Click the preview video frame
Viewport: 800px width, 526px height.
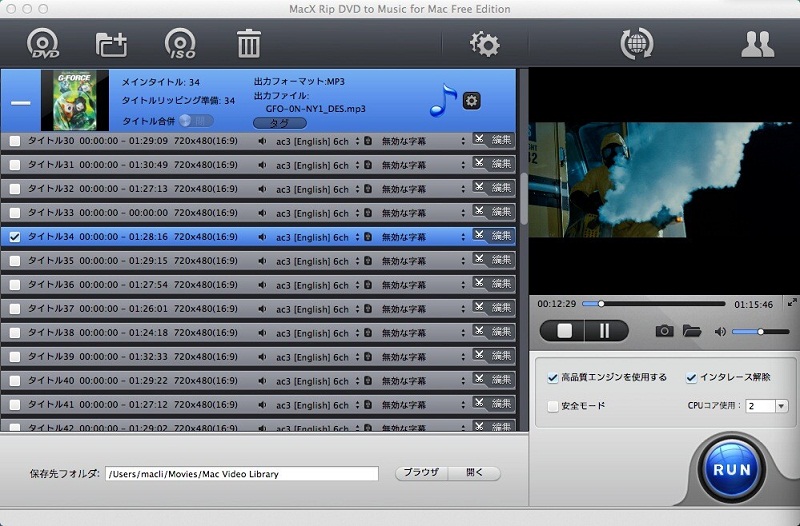(x=664, y=180)
